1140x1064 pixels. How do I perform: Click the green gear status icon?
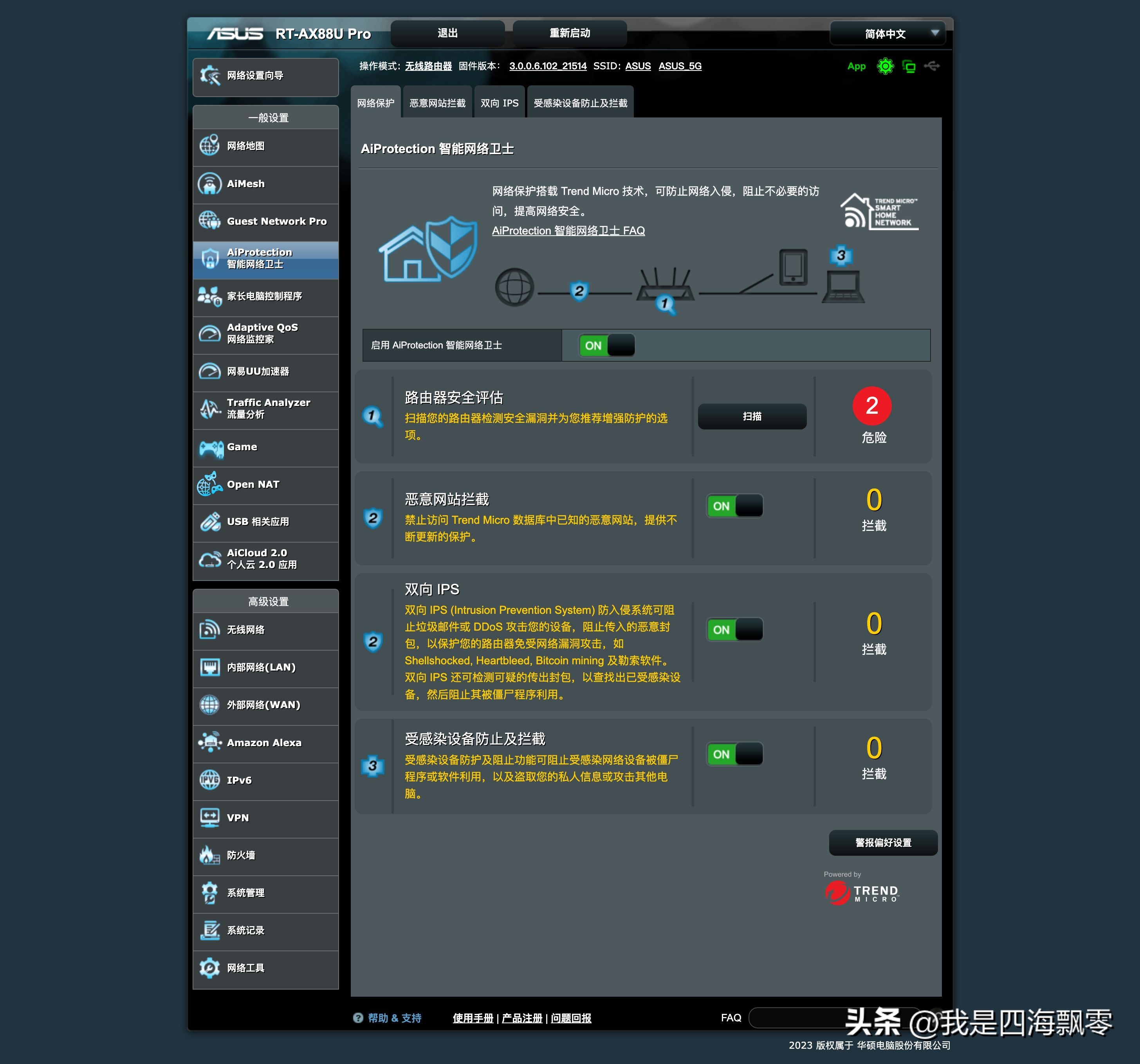click(x=886, y=67)
